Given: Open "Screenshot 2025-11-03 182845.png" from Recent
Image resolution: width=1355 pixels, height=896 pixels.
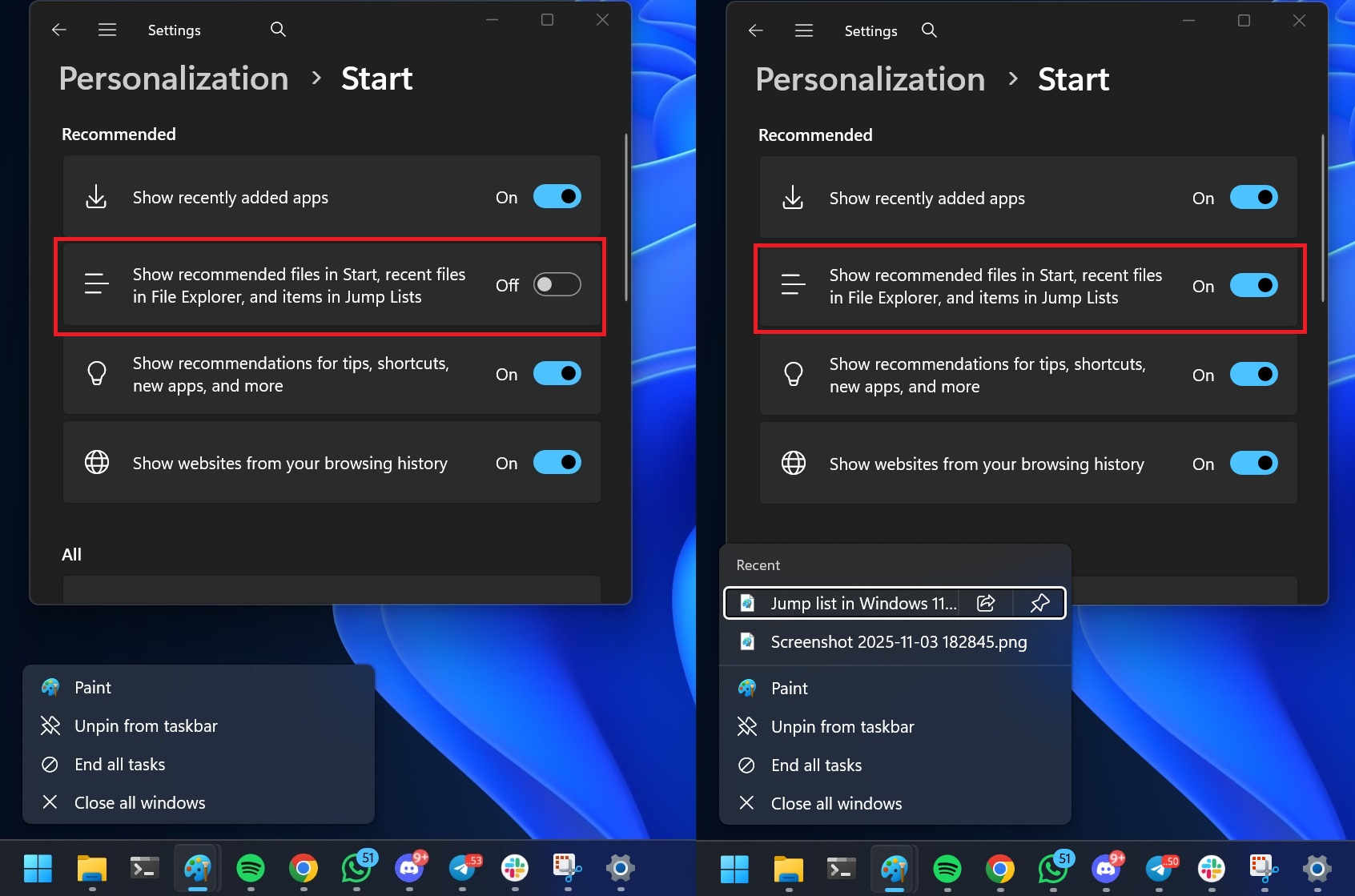Looking at the screenshot, I should click(898, 641).
